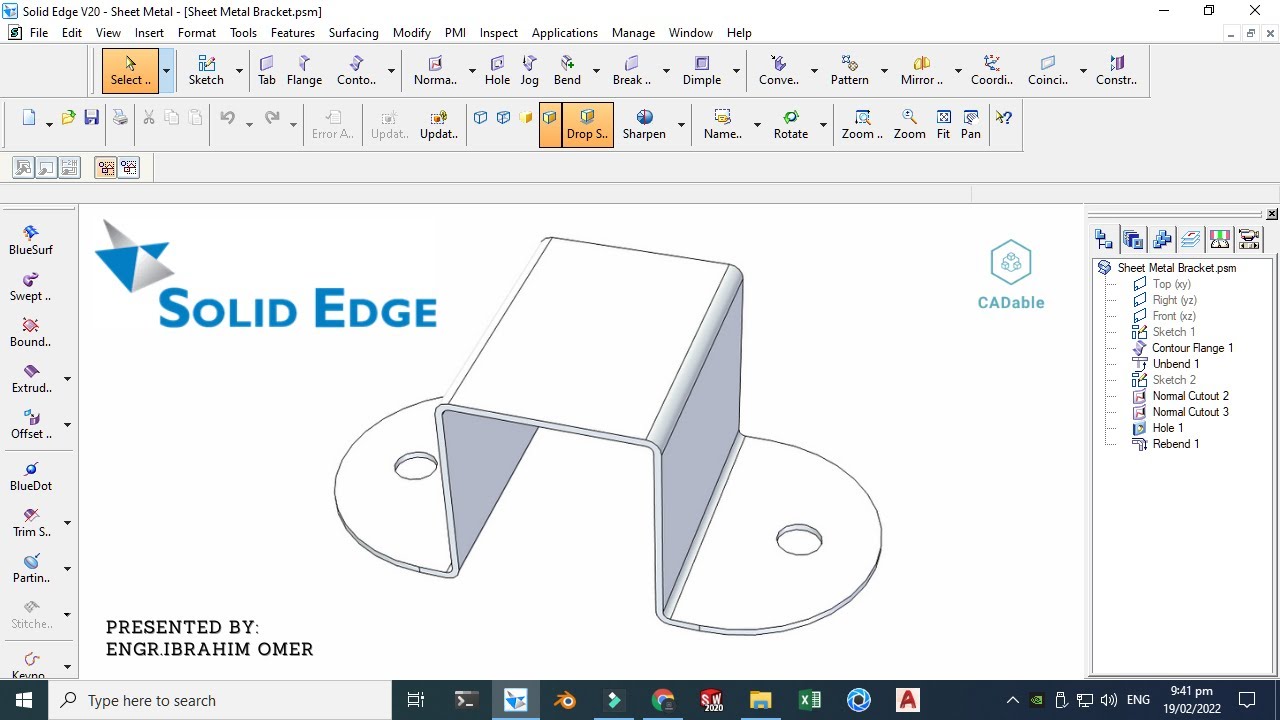Expand the Pattern dropdown arrow
Image resolution: width=1280 pixels, height=720 pixels.
pyautogui.click(x=884, y=71)
